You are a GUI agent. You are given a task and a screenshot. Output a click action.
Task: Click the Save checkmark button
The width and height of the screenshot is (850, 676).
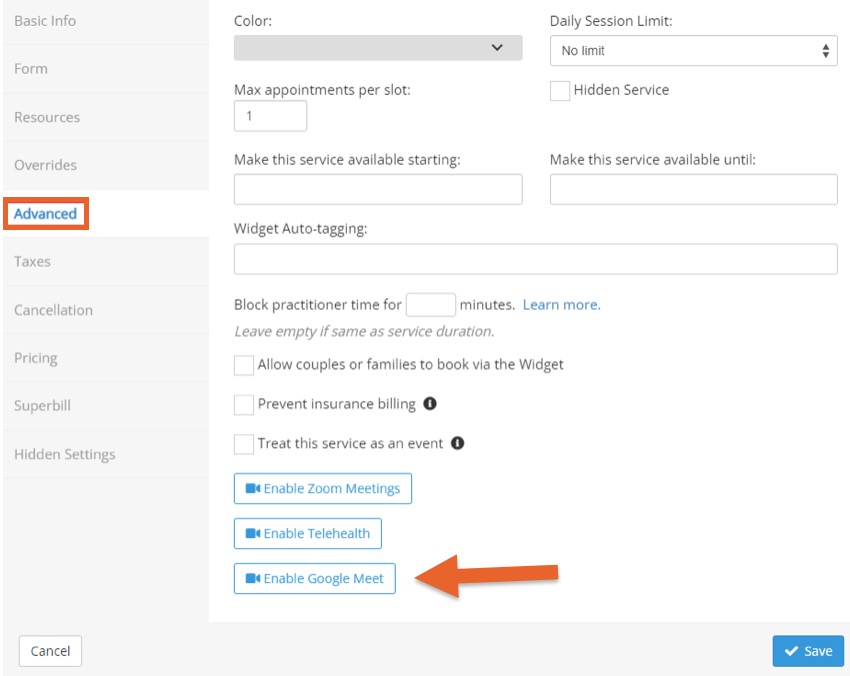coord(808,651)
